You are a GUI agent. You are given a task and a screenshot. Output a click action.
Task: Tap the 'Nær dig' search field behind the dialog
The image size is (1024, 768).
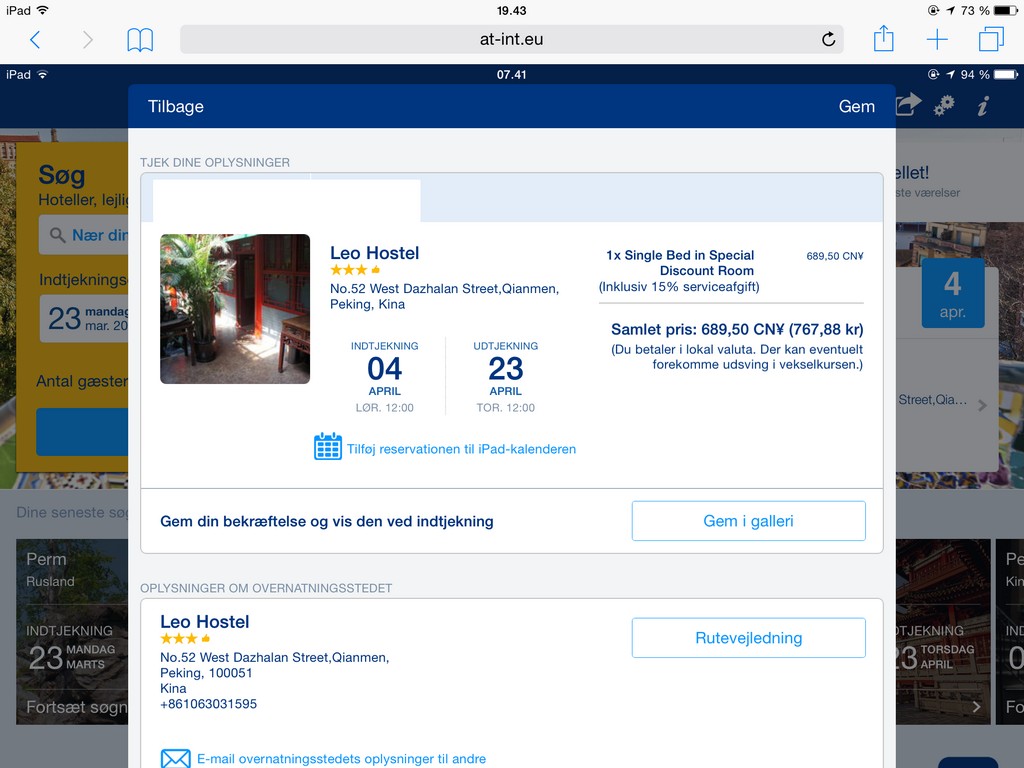click(84, 235)
